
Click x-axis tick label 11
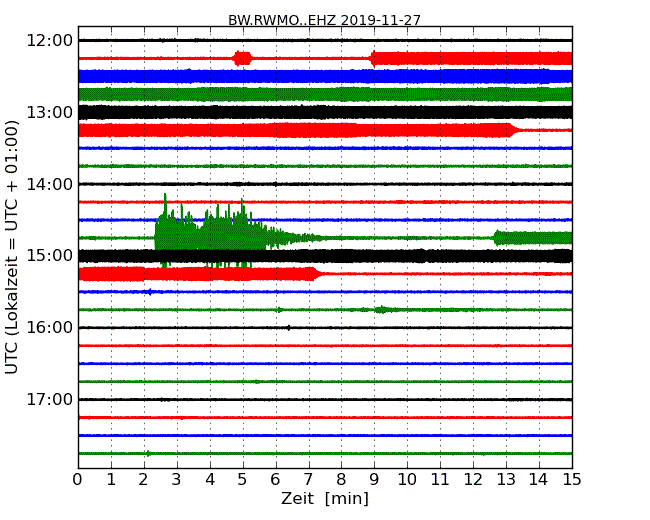coord(440,479)
